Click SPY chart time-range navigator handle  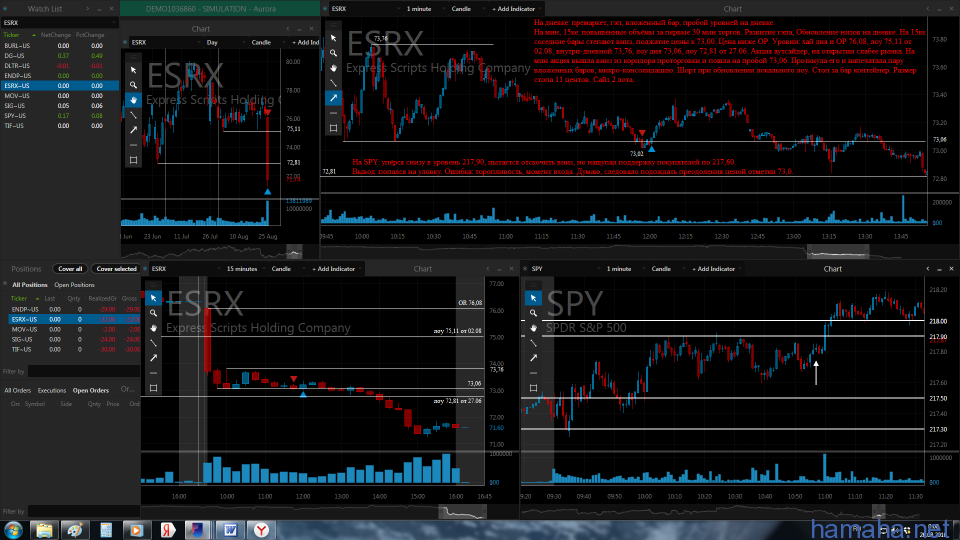tap(878, 511)
